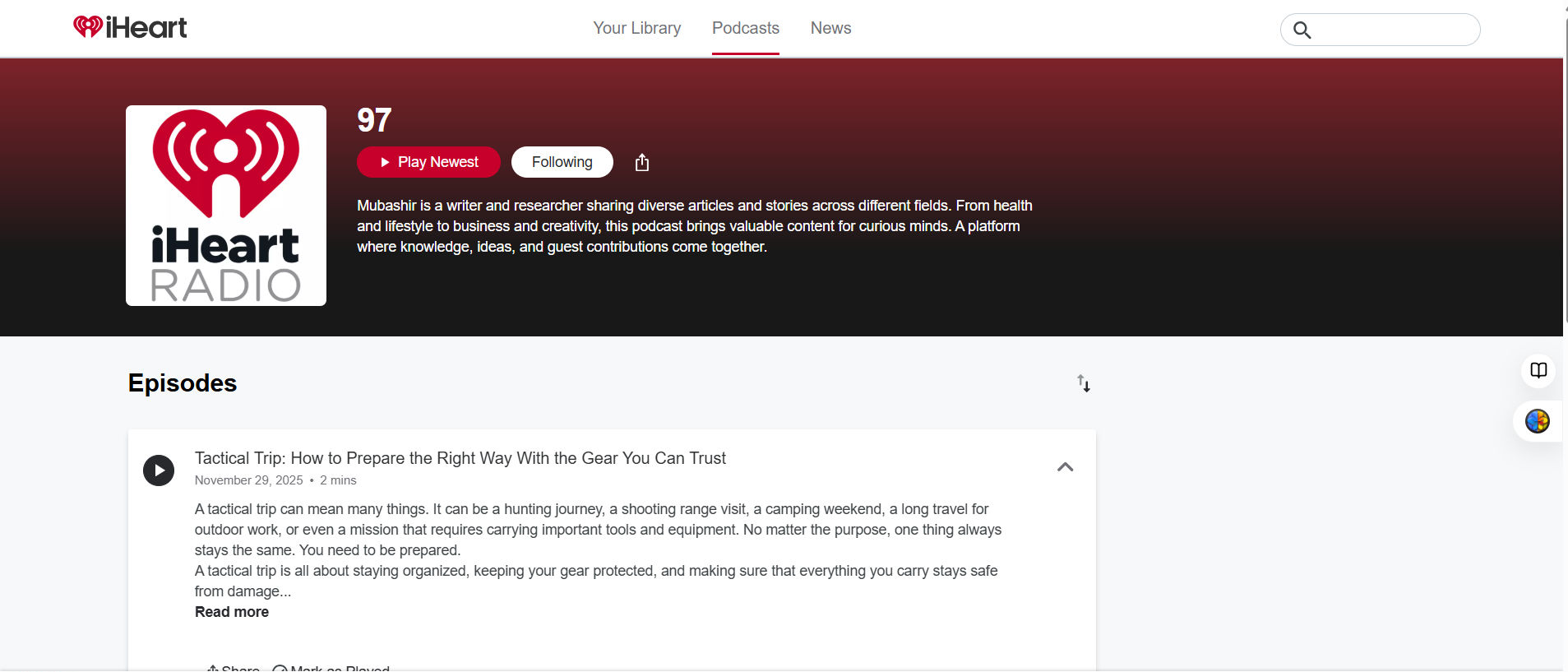Collapse the Tactical Trip episode description
1568x672 pixels.
[x=1065, y=467]
